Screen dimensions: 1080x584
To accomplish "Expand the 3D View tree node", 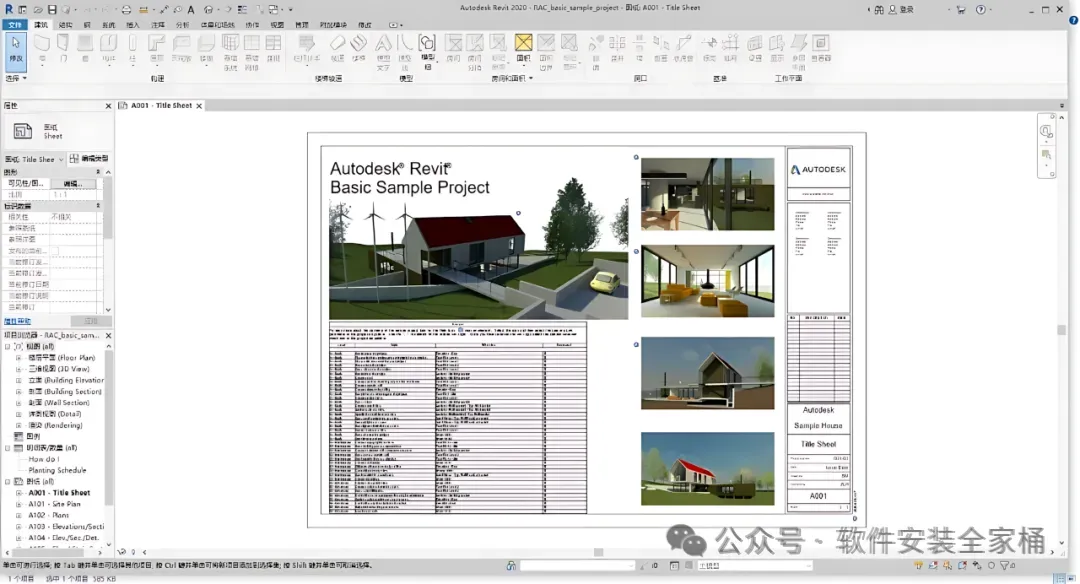I will coord(19,369).
